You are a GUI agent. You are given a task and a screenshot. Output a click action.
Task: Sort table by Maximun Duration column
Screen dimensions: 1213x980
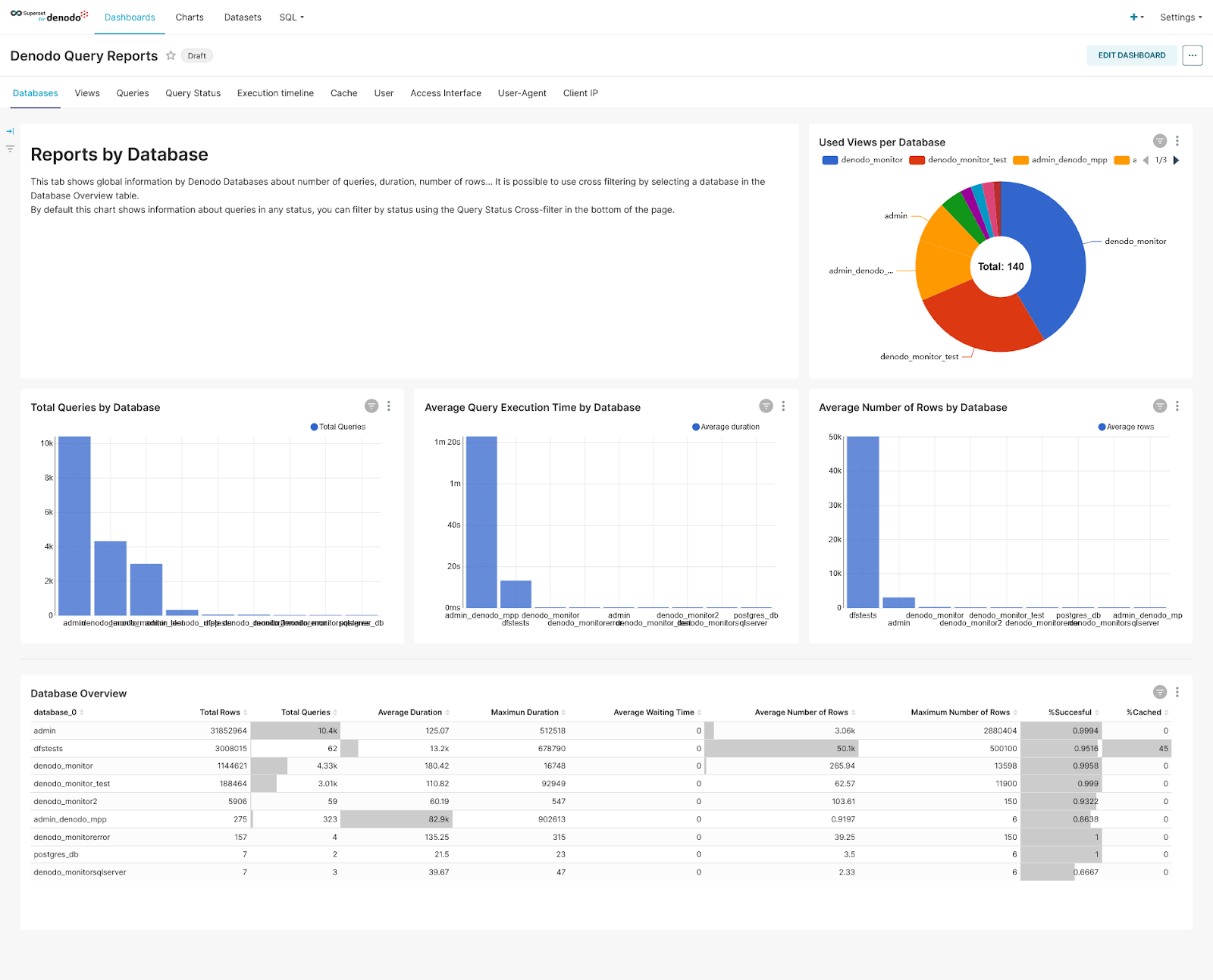[528, 712]
